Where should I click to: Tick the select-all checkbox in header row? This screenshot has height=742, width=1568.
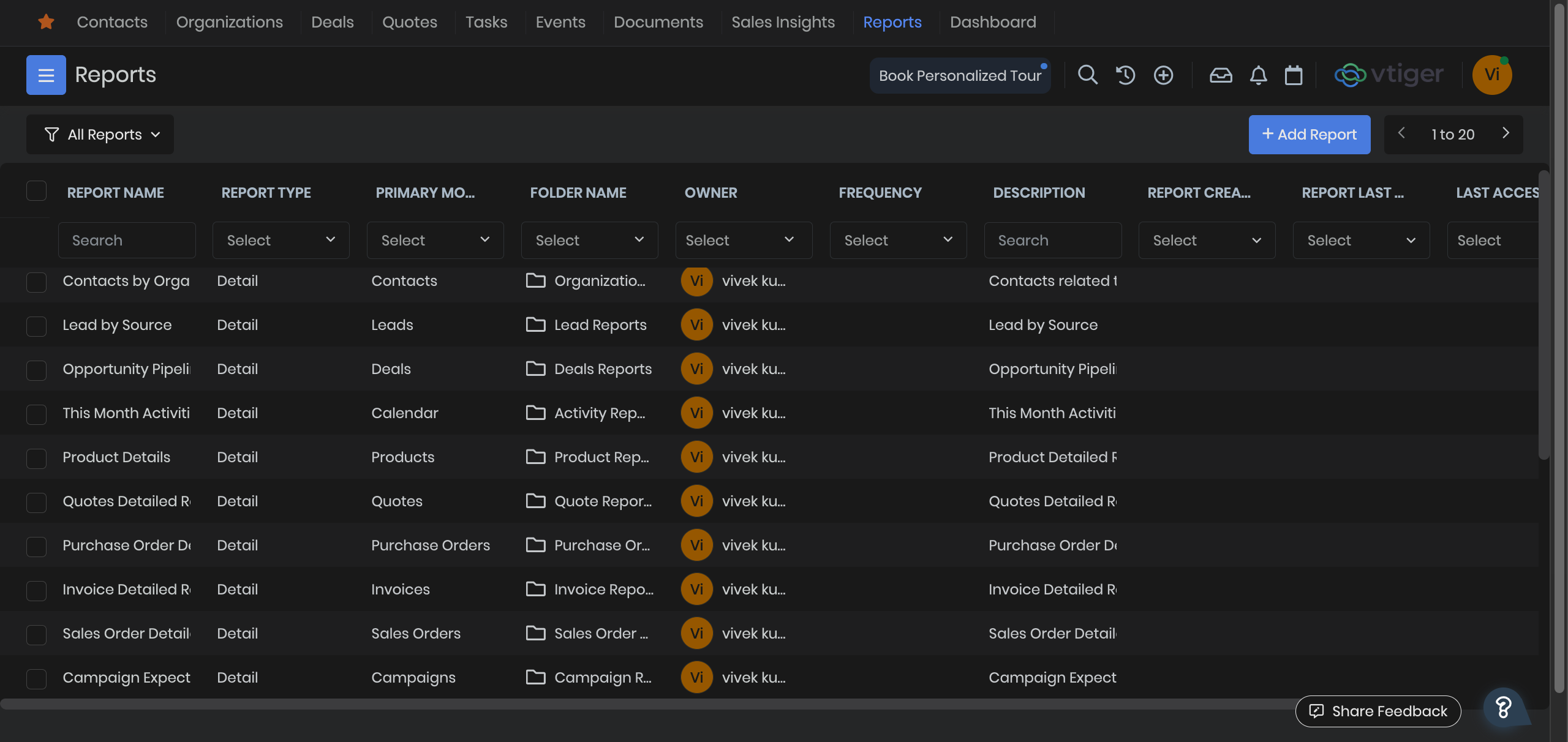(x=37, y=191)
